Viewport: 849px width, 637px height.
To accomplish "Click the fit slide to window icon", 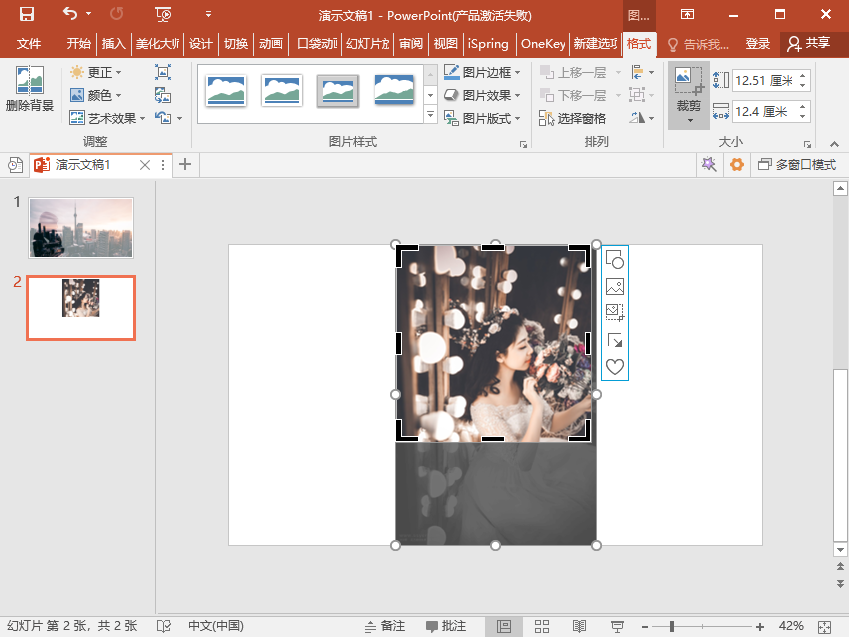I will point(824,626).
